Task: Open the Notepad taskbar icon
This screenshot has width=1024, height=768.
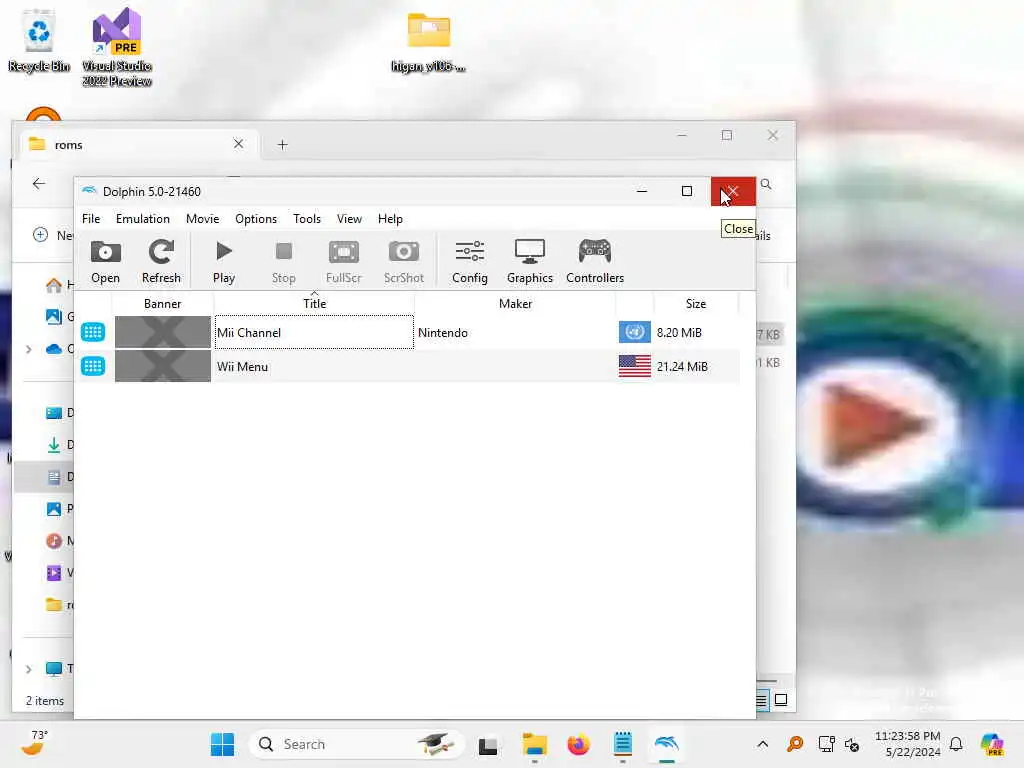Action: click(622, 744)
